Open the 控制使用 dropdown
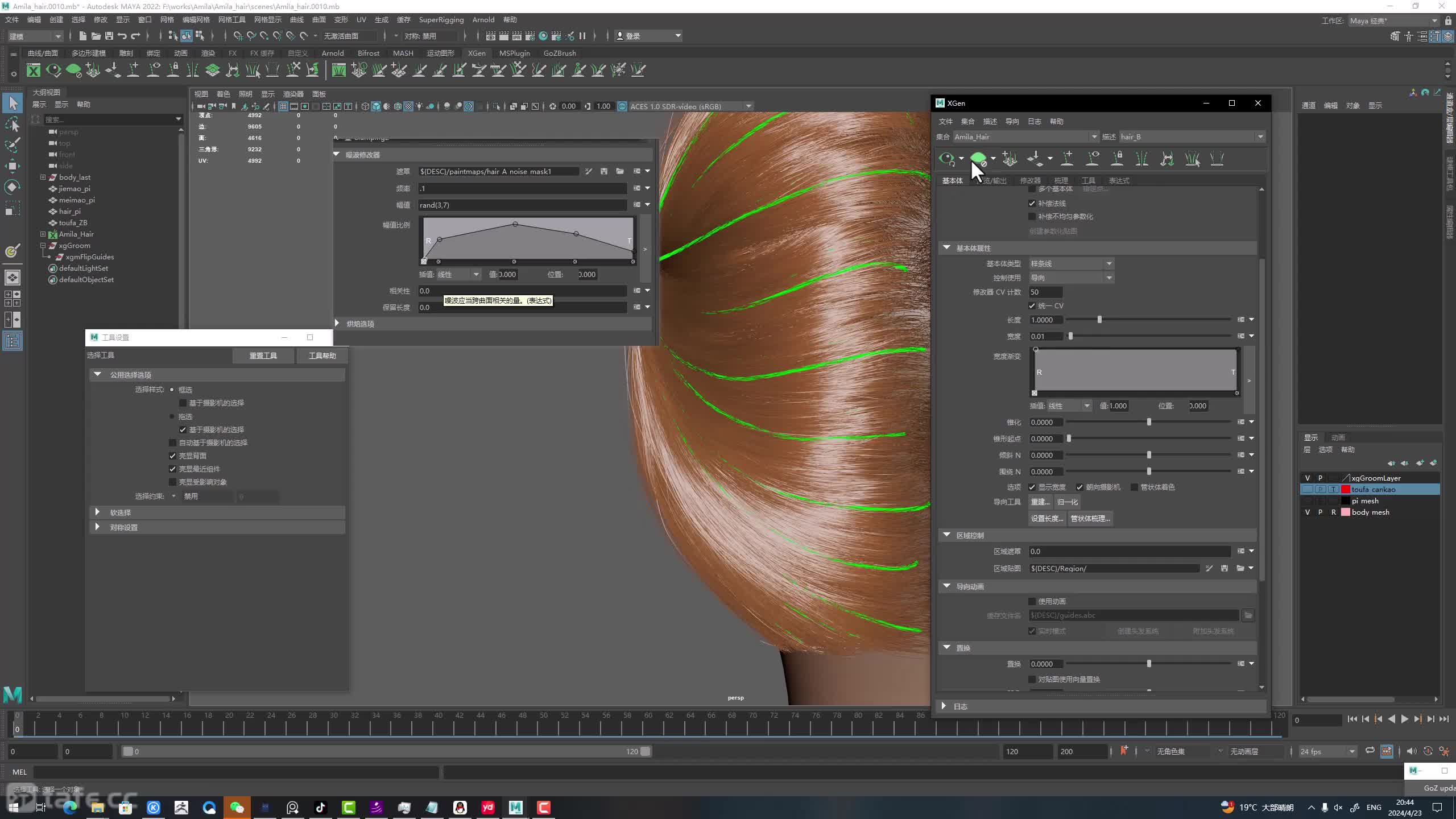This screenshot has width=1456, height=819. coord(1071,278)
